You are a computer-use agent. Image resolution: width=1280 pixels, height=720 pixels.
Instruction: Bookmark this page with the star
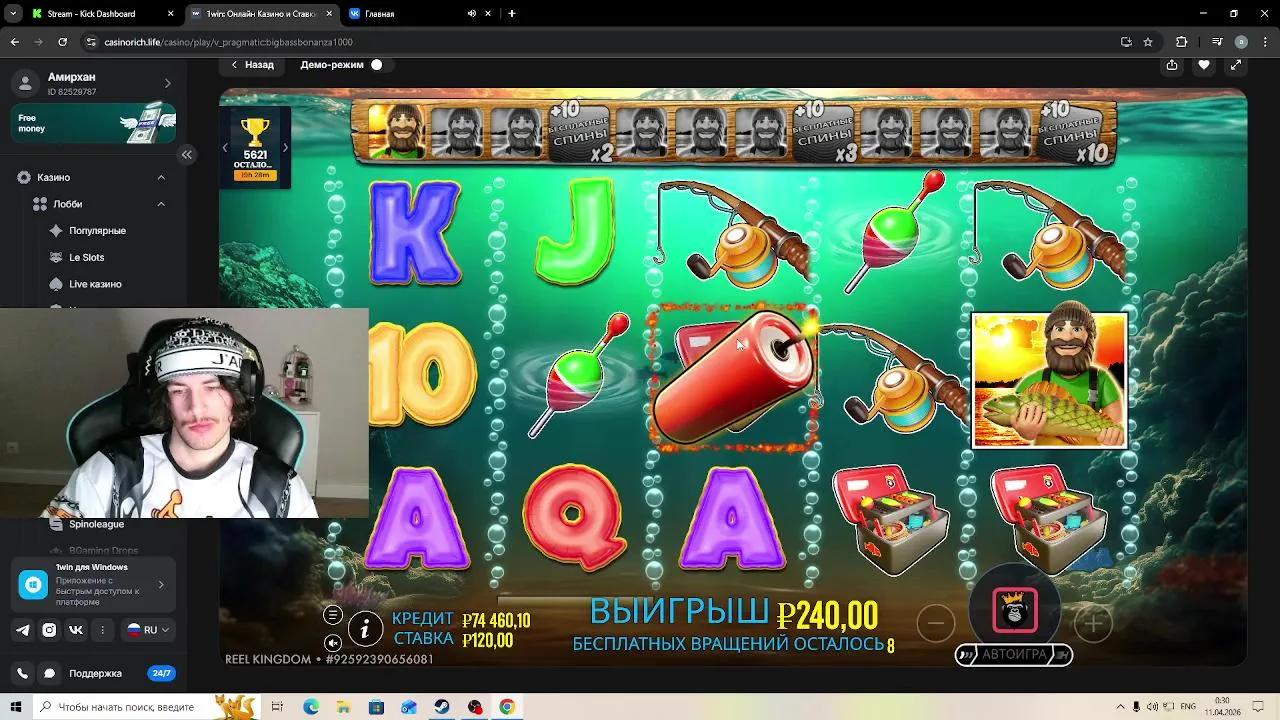point(1148,42)
